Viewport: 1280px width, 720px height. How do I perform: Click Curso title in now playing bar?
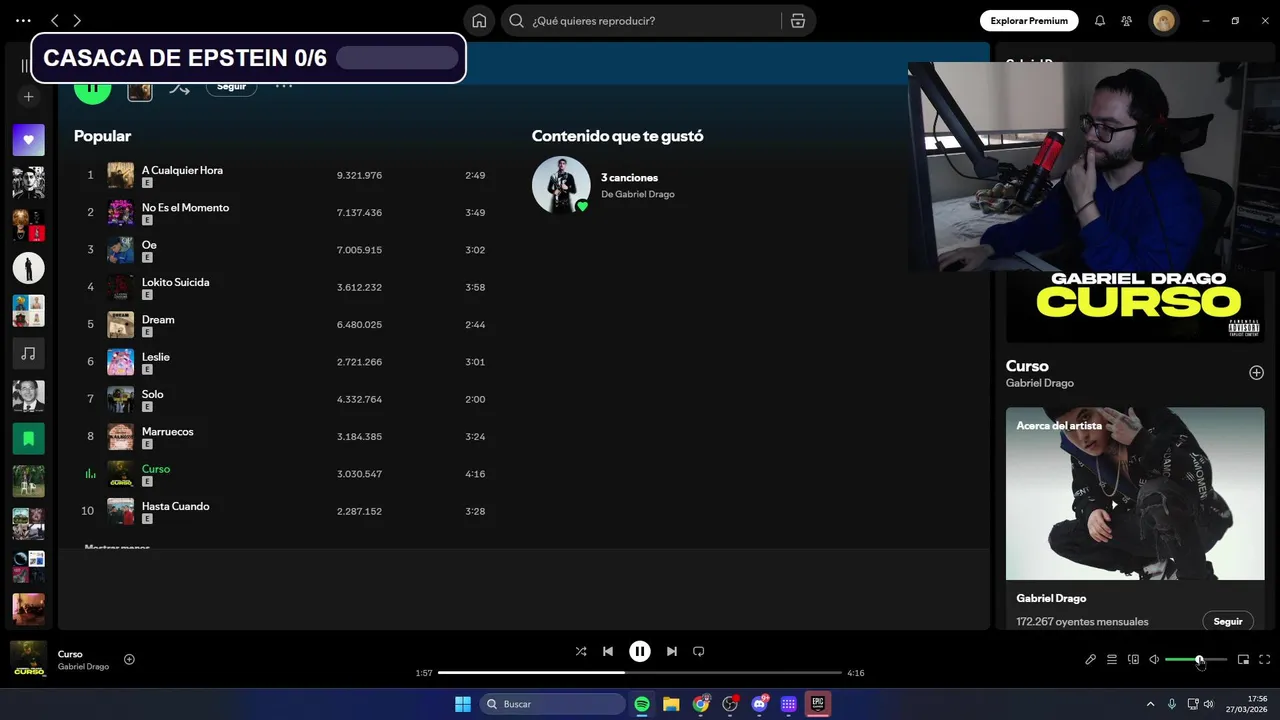click(70, 654)
